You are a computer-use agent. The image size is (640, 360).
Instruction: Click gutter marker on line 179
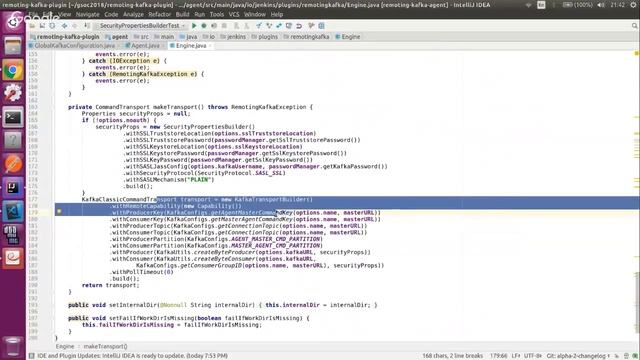pos(59,212)
